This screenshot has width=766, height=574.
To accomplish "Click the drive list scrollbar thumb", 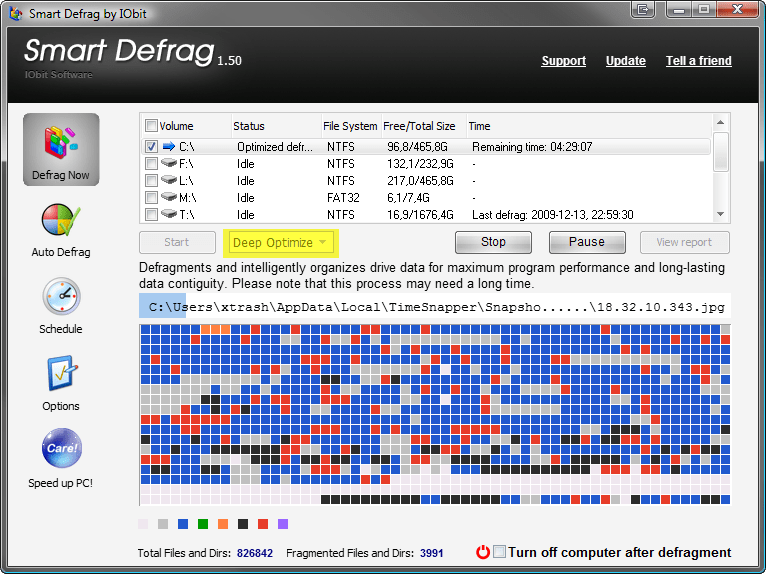I will [721, 151].
